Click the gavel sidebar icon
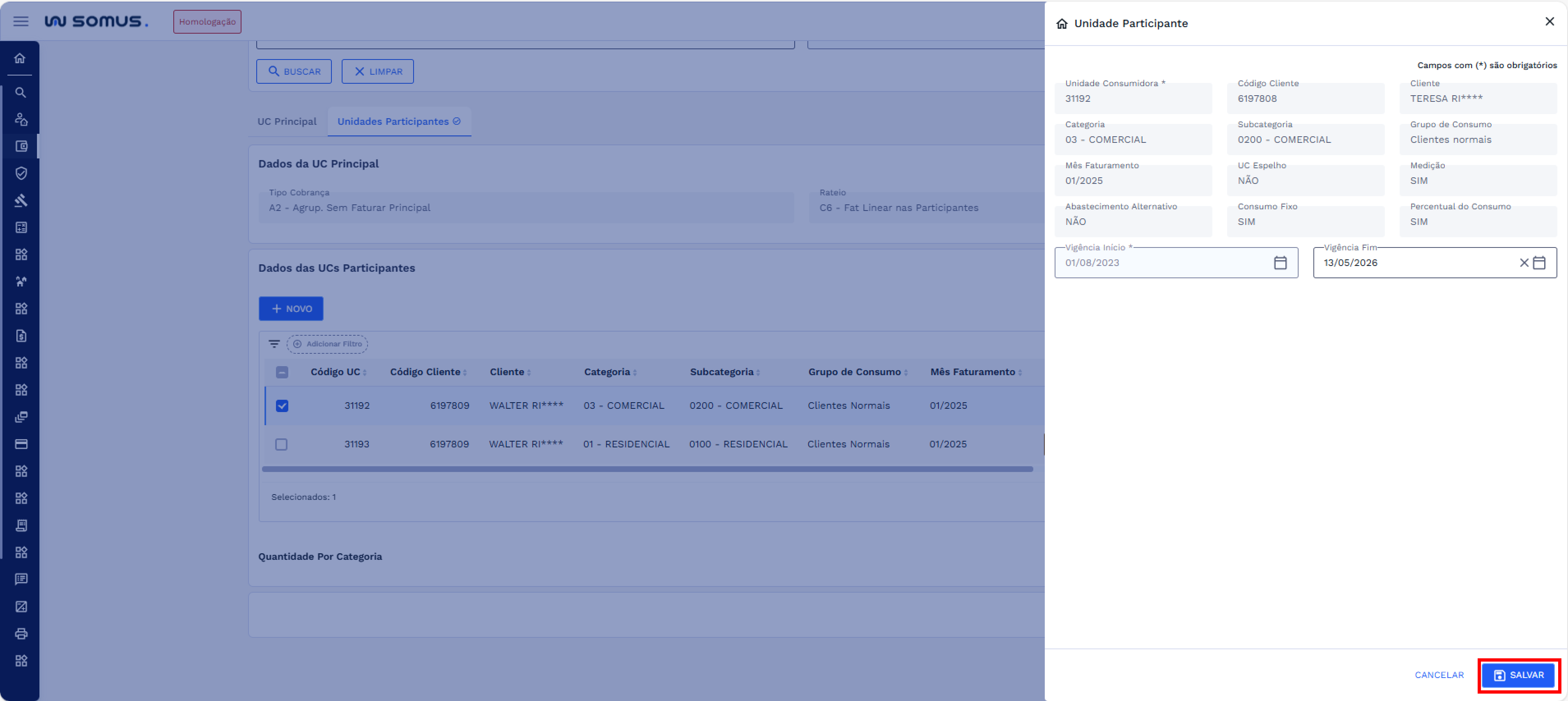Viewport: 1568px width, 701px height. point(21,200)
